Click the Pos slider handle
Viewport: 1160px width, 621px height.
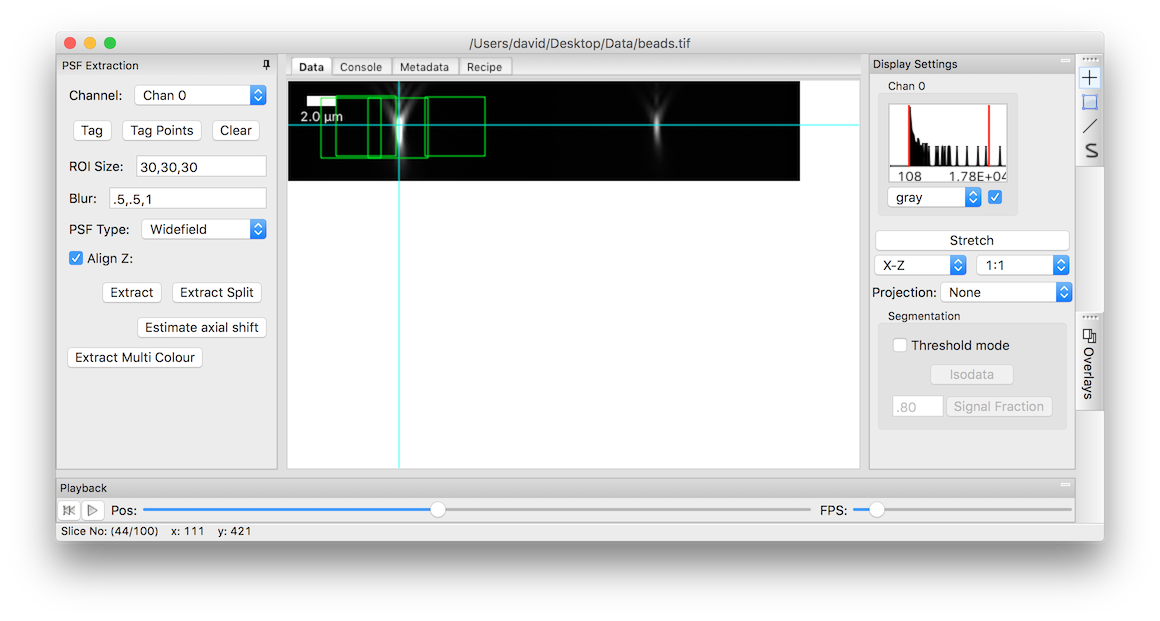pos(438,510)
